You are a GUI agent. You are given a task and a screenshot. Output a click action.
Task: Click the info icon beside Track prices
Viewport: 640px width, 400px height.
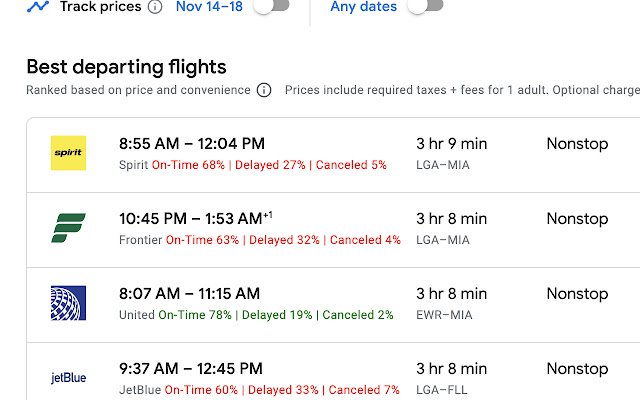click(154, 7)
